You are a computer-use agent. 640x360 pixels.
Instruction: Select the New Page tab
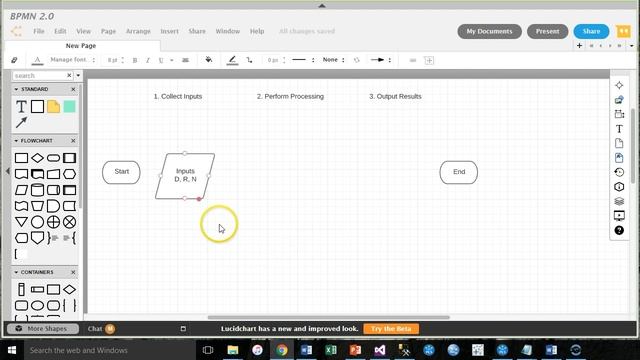pyautogui.click(x=81, y=46)
